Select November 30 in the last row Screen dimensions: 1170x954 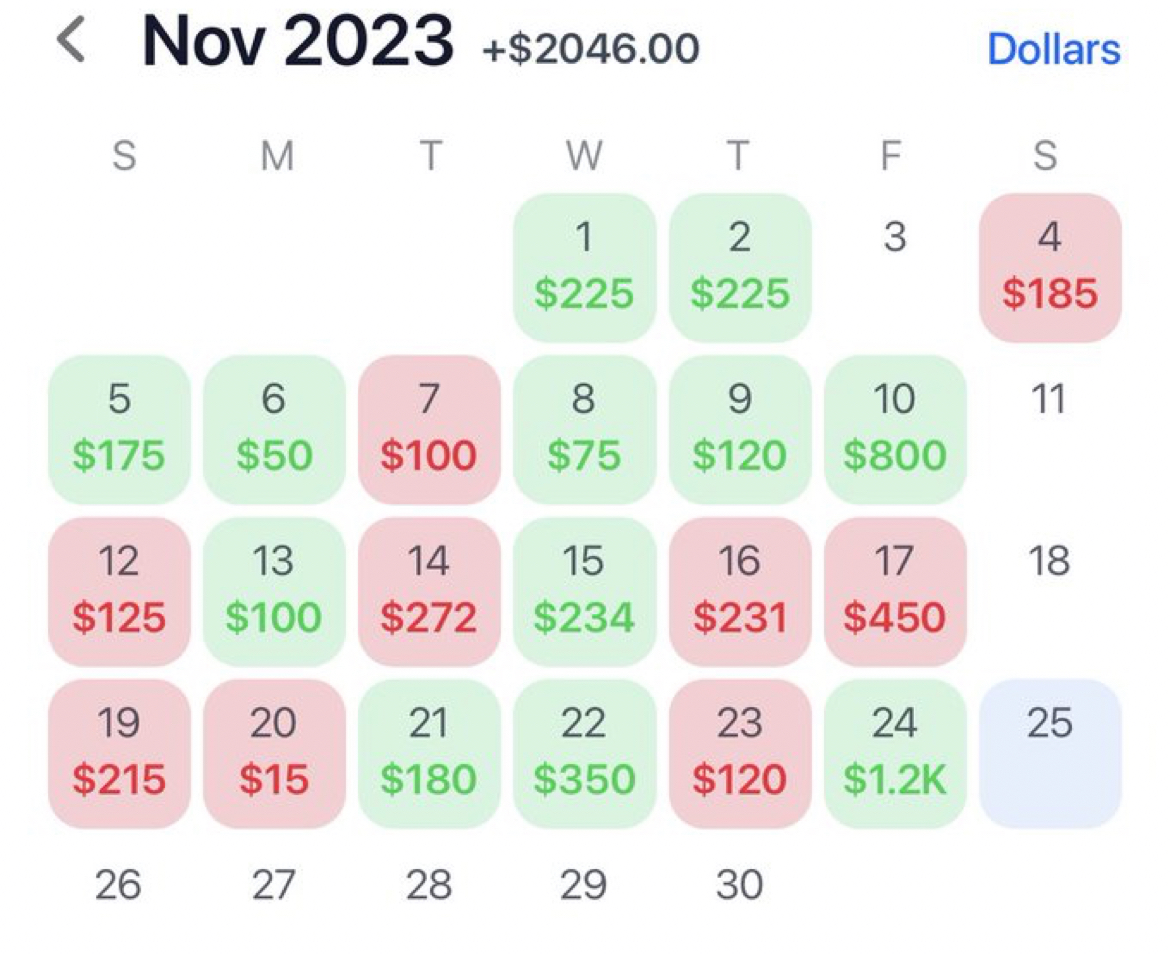tap(740, 885)
